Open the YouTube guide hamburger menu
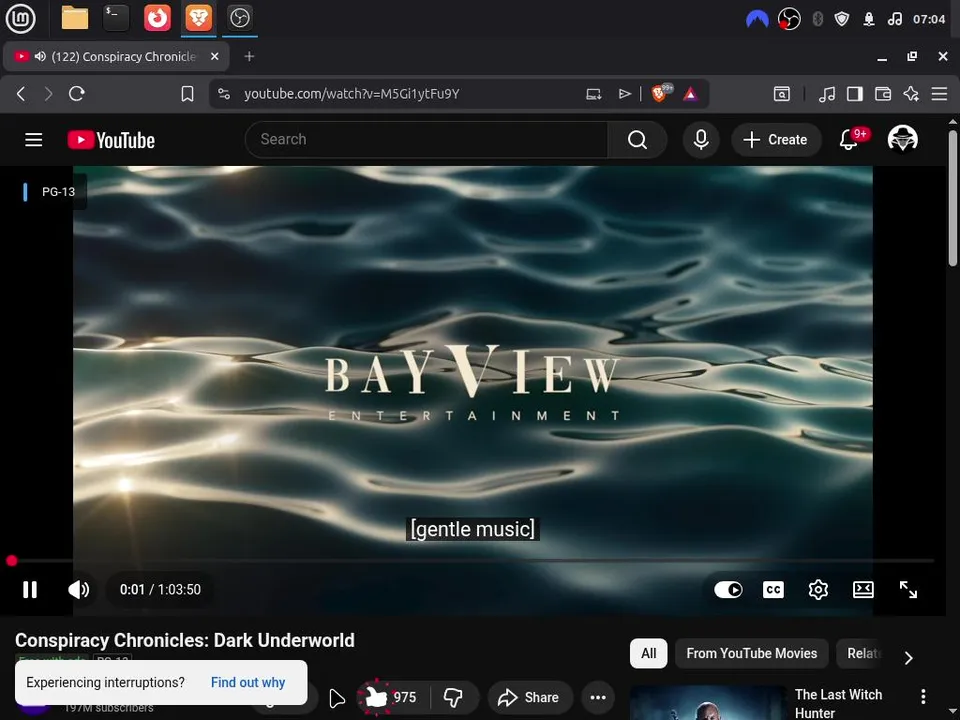The height and width of the screenshot is (720, 960). pyautogui.click(x=34, y=140)
